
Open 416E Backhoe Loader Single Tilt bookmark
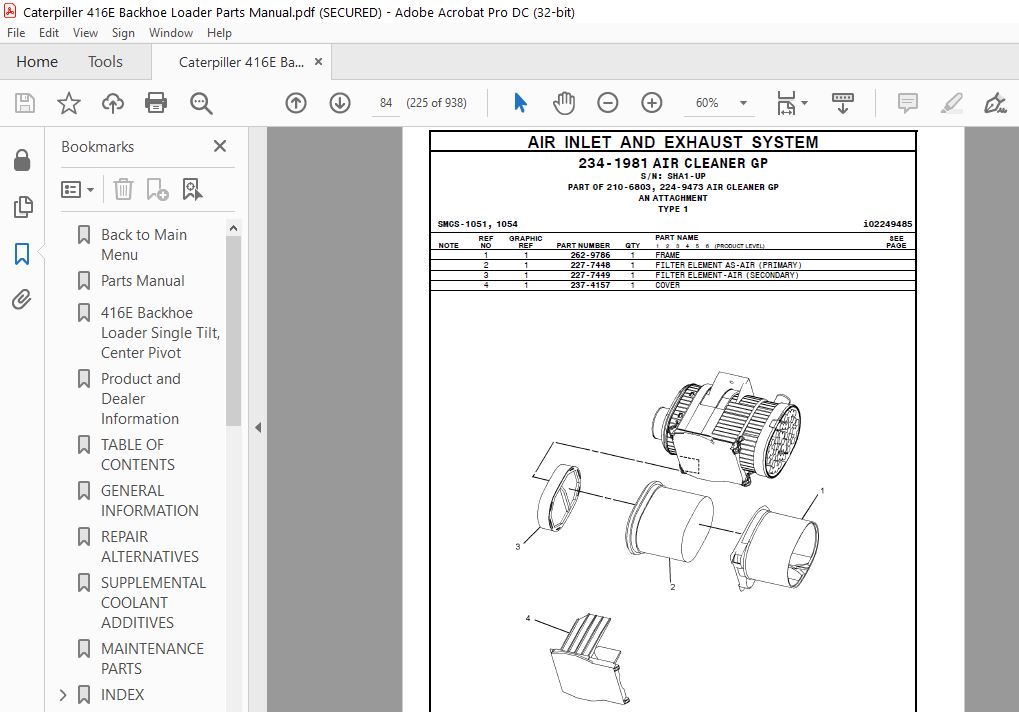pyautogui.click(x=161, y=333)
